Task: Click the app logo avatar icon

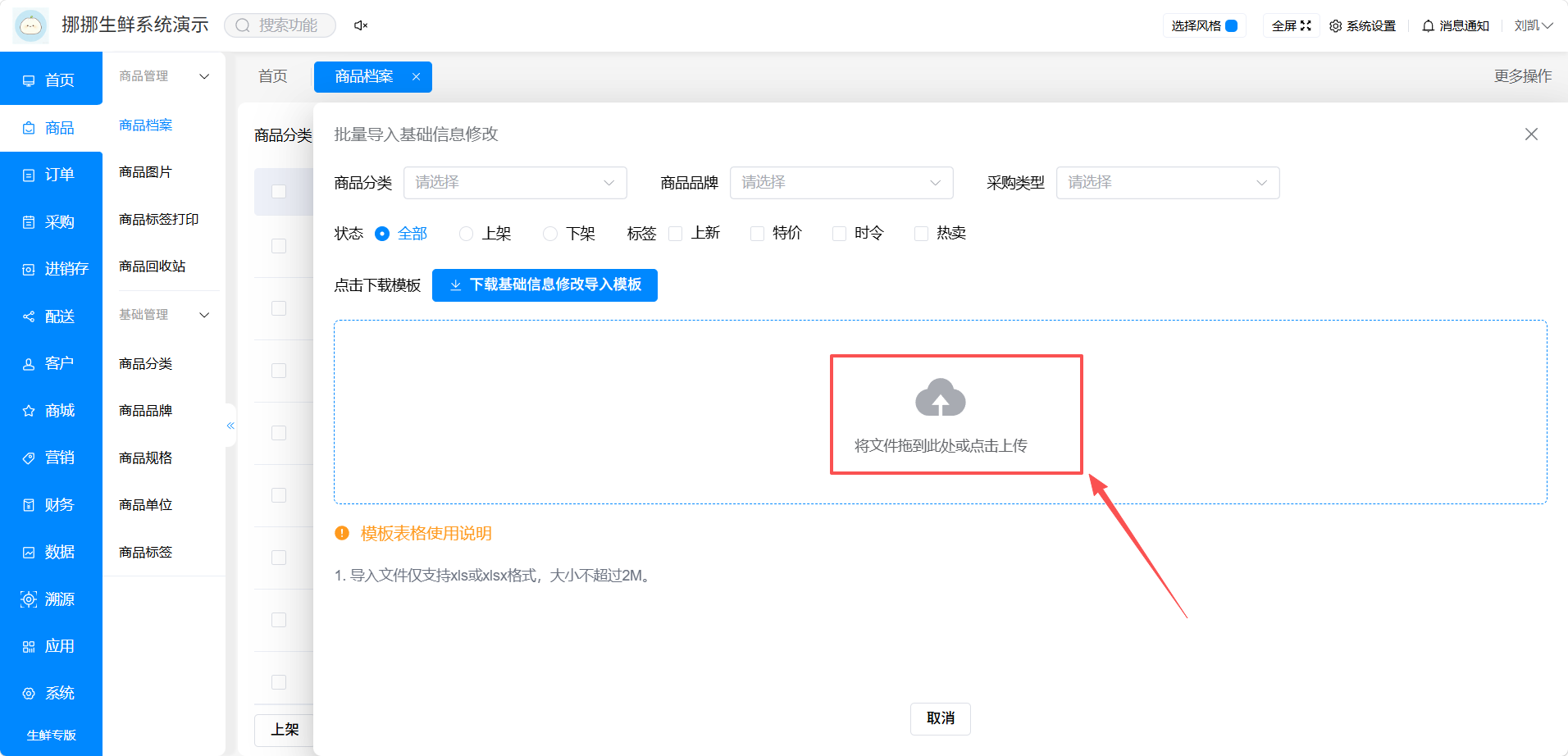Action: (31, 25)
